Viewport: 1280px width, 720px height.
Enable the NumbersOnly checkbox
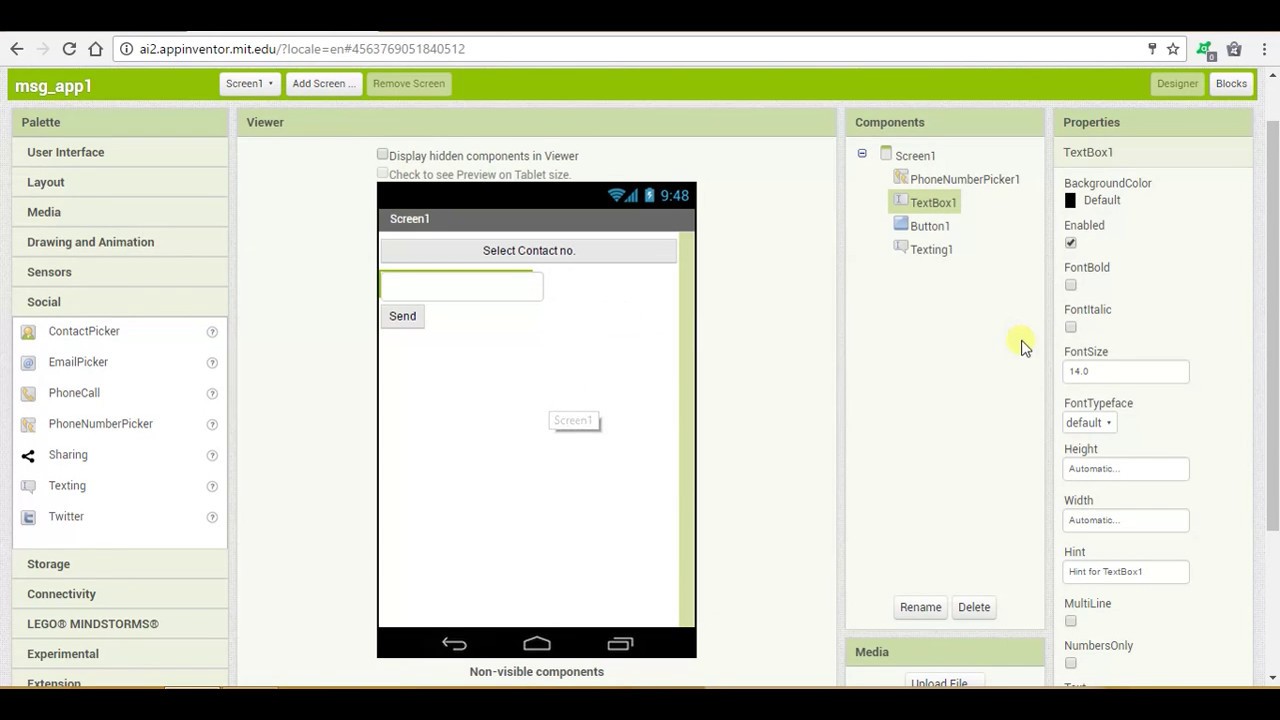pyautogui.click(x=1071, y=663)
